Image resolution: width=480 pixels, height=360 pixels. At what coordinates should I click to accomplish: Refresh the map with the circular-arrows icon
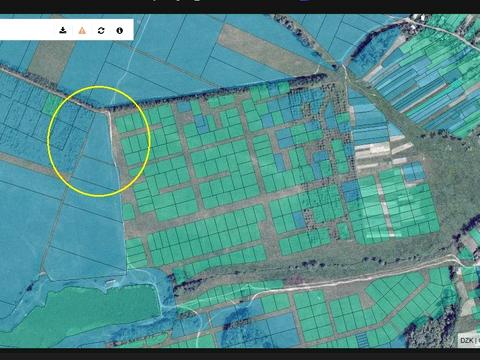click(101, 30)
